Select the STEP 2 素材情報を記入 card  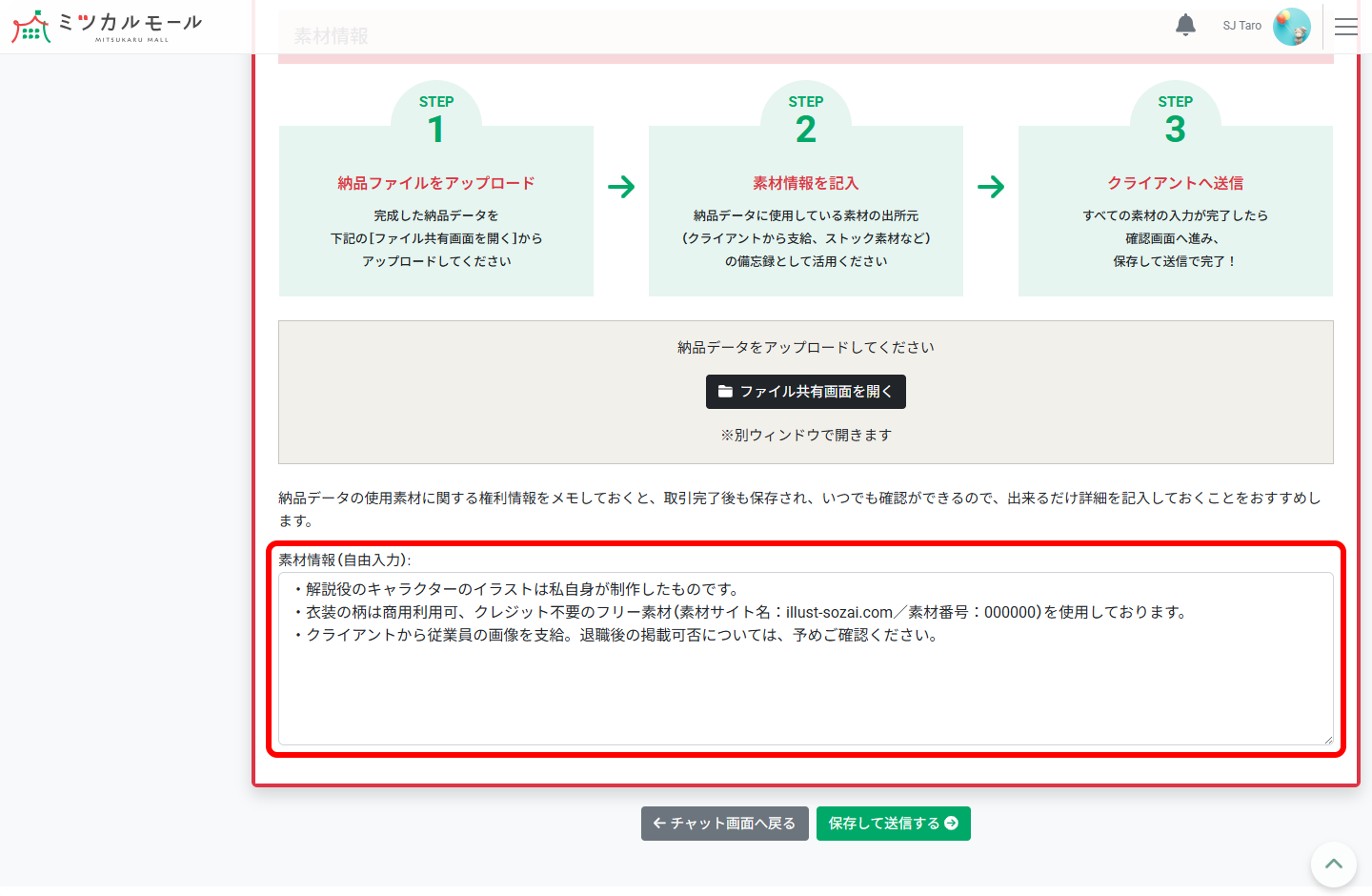pyautogui.click(x=805, y=211)
